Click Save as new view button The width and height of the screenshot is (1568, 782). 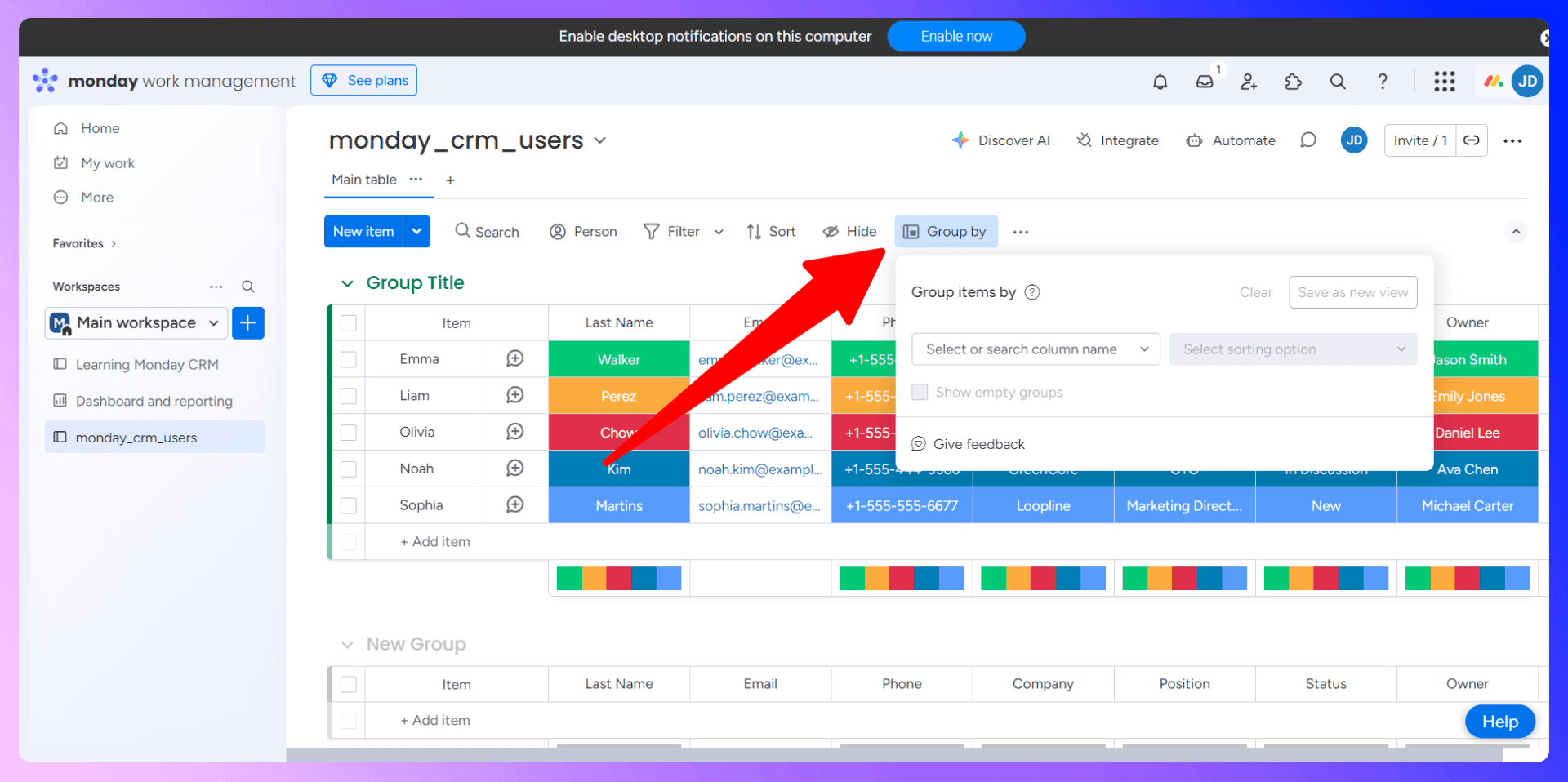[1353, 292]
